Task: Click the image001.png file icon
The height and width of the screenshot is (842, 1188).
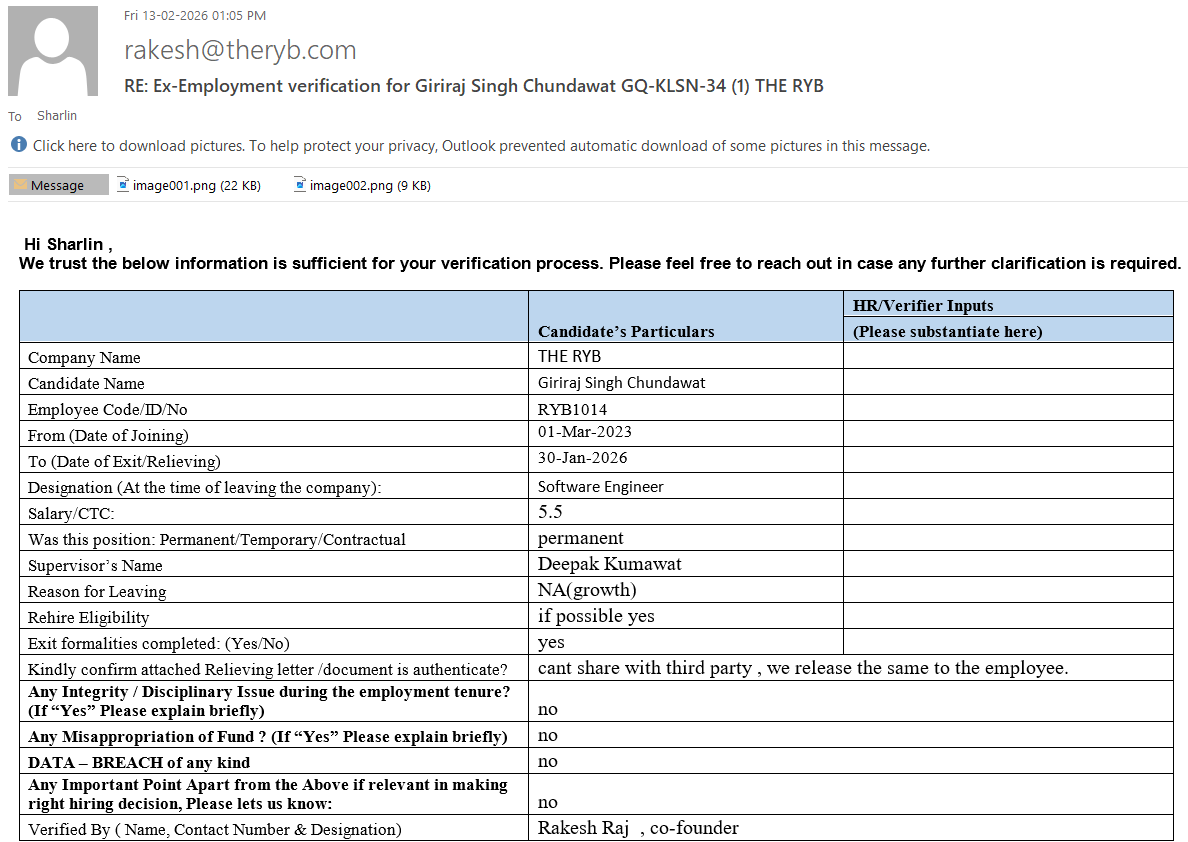Action: pyautogui.click(x=123, y=184)
